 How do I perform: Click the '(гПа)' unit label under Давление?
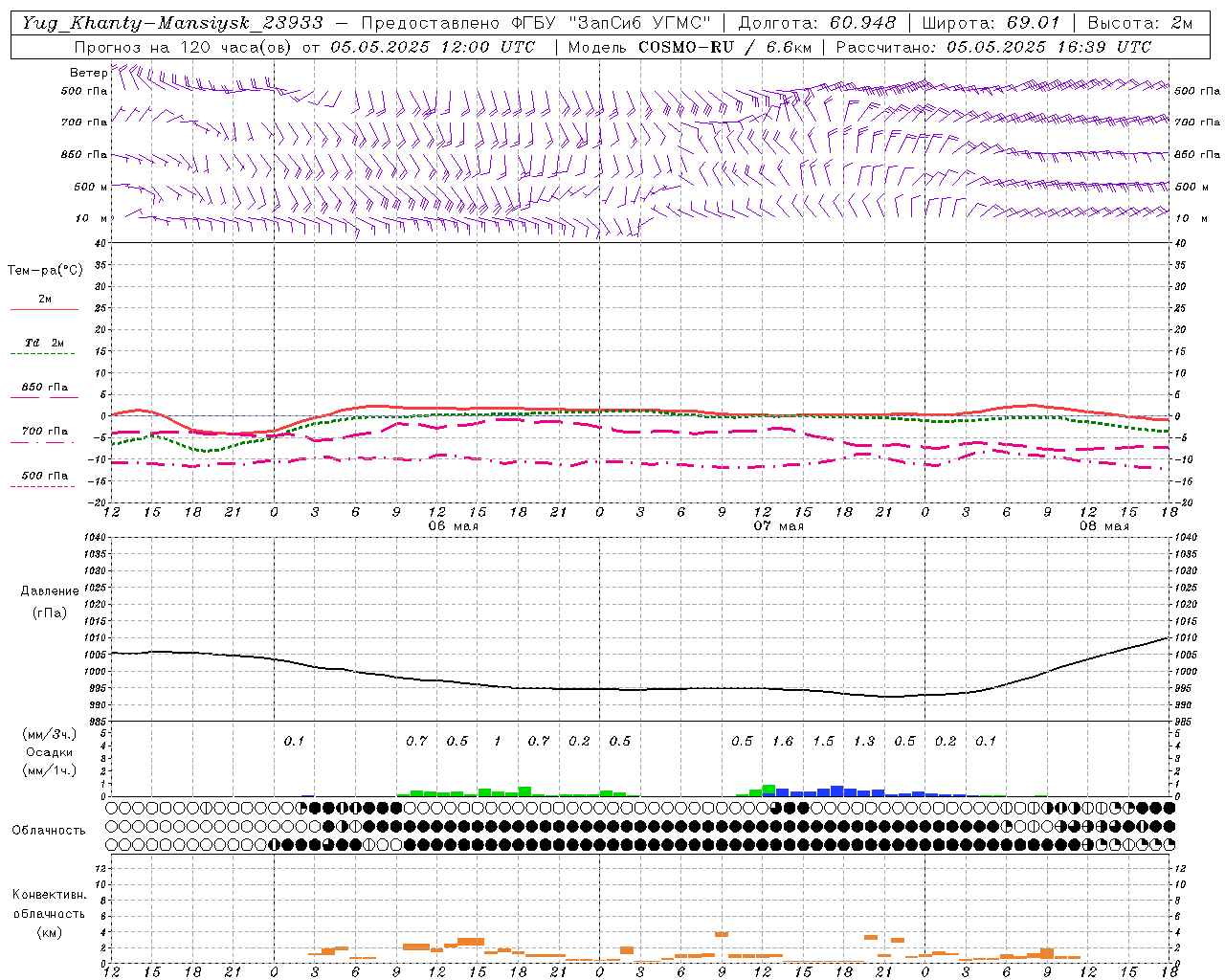[50, 612]
